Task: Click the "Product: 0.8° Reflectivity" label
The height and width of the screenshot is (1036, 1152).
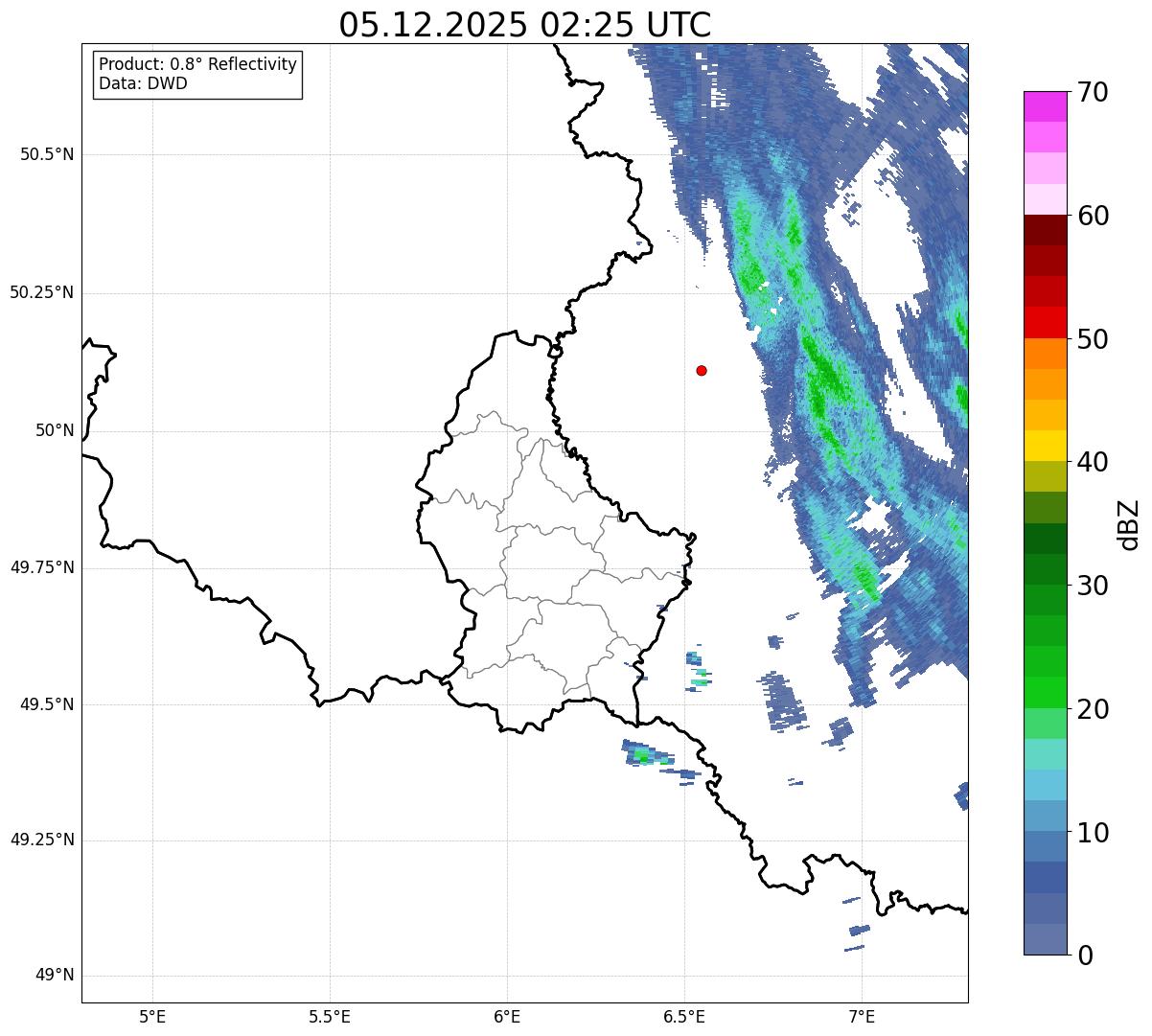Action: click(198, 64)
